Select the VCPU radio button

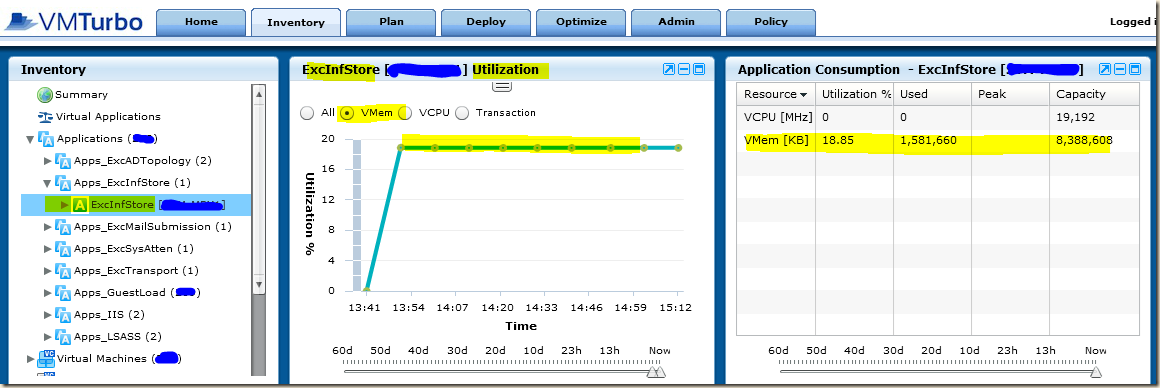tap(405, 113)
